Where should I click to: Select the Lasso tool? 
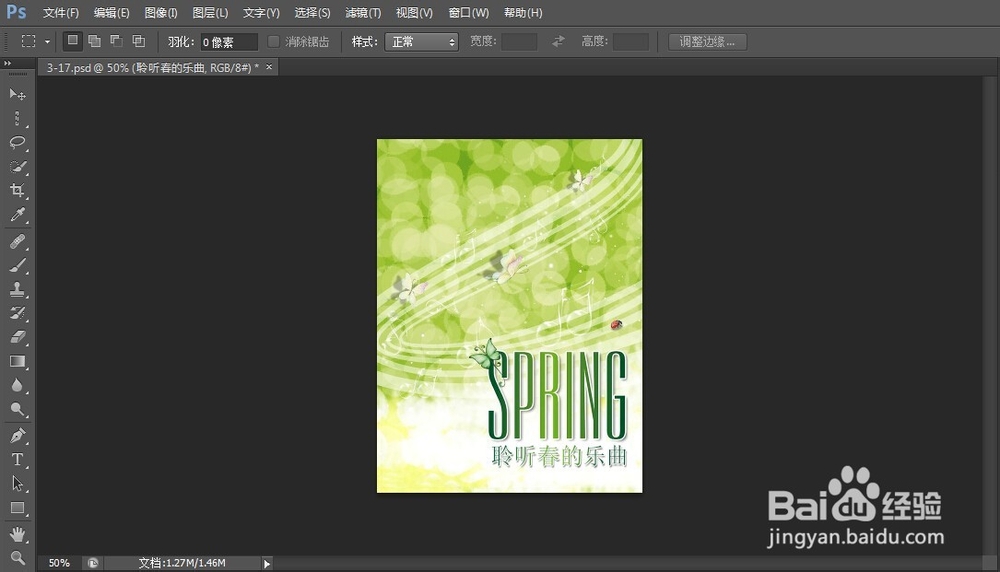coord(17,142)
